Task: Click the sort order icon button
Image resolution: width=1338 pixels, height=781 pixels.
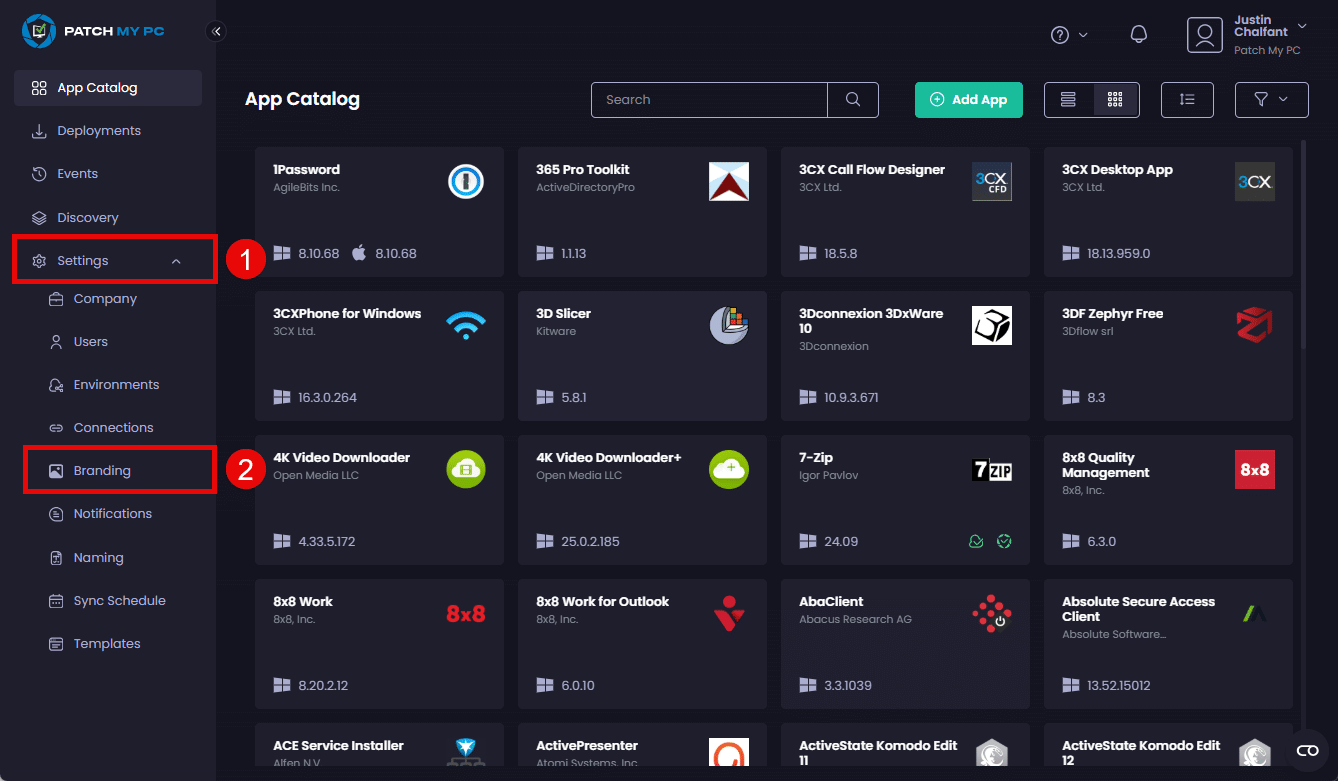Action: coord(1187,100)
